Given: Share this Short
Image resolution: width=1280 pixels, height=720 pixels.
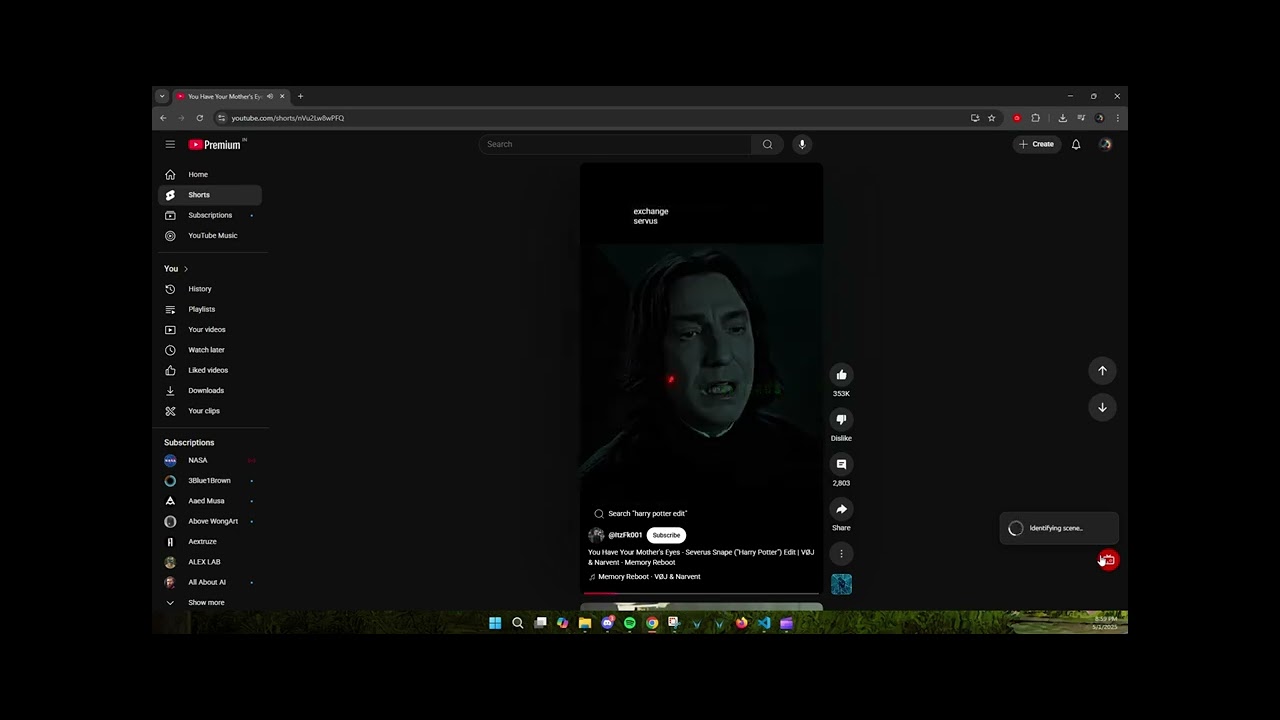Looking at the screenshot, I should click(841, 509).
